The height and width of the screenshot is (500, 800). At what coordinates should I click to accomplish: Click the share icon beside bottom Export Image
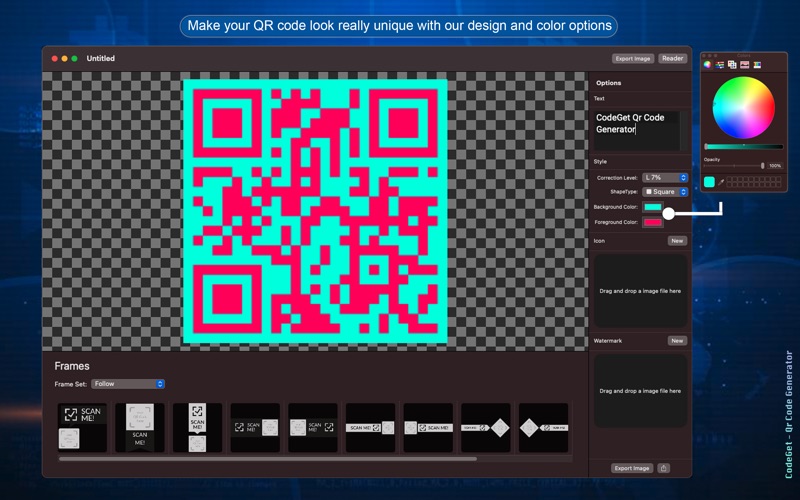coord(663,468)
